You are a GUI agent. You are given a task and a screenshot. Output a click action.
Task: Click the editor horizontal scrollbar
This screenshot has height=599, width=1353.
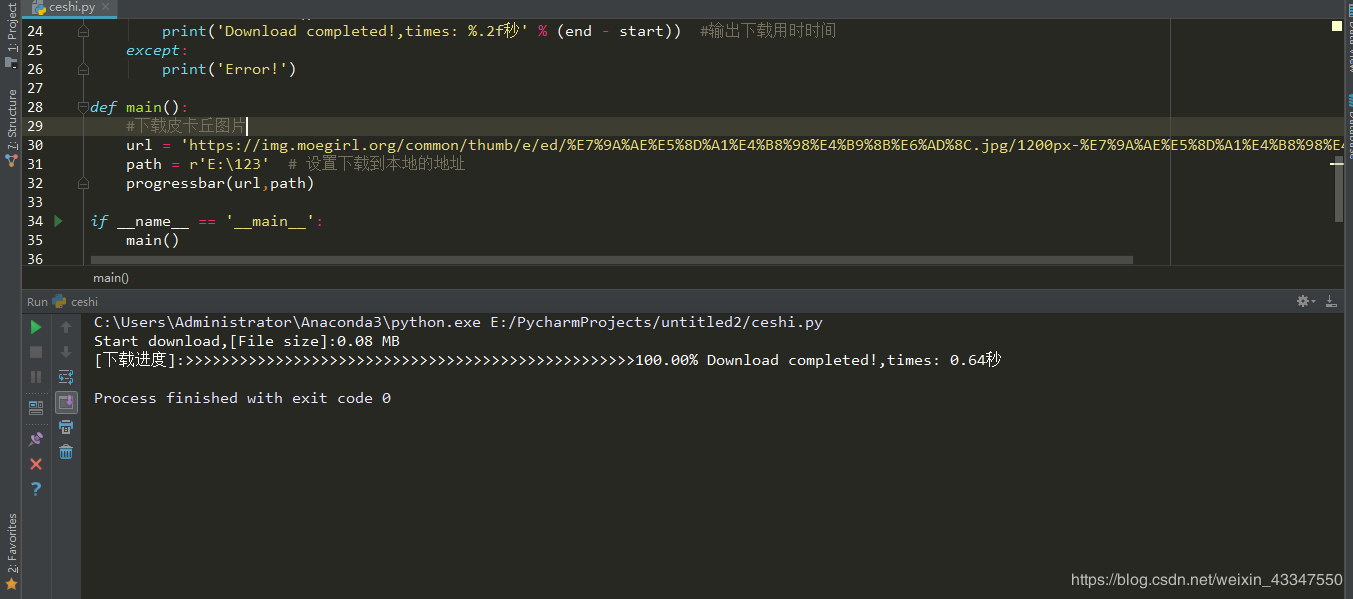pyautogui.click(x=612, y=260)
